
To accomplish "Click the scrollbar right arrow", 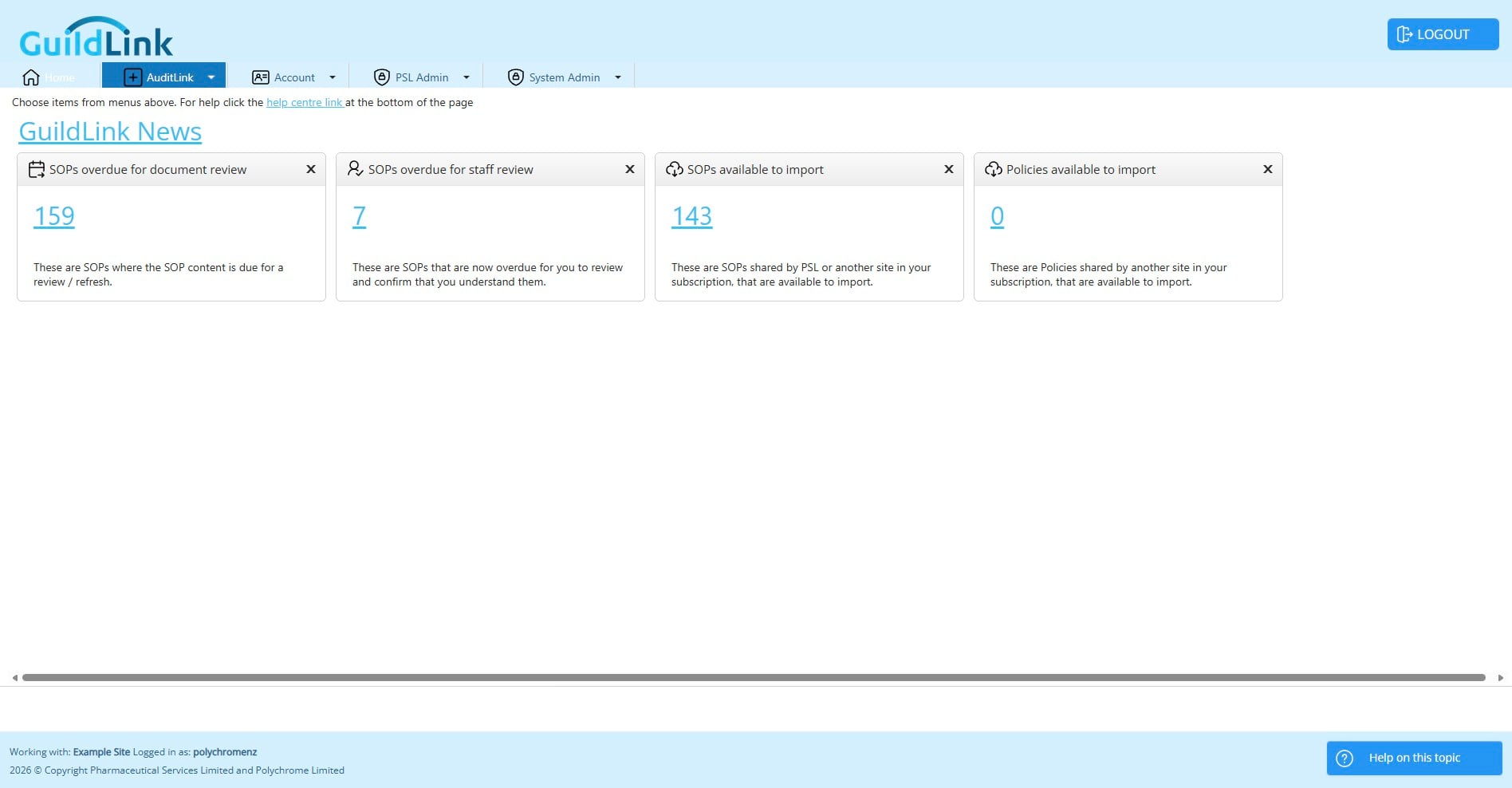I will pos(1501,678).
